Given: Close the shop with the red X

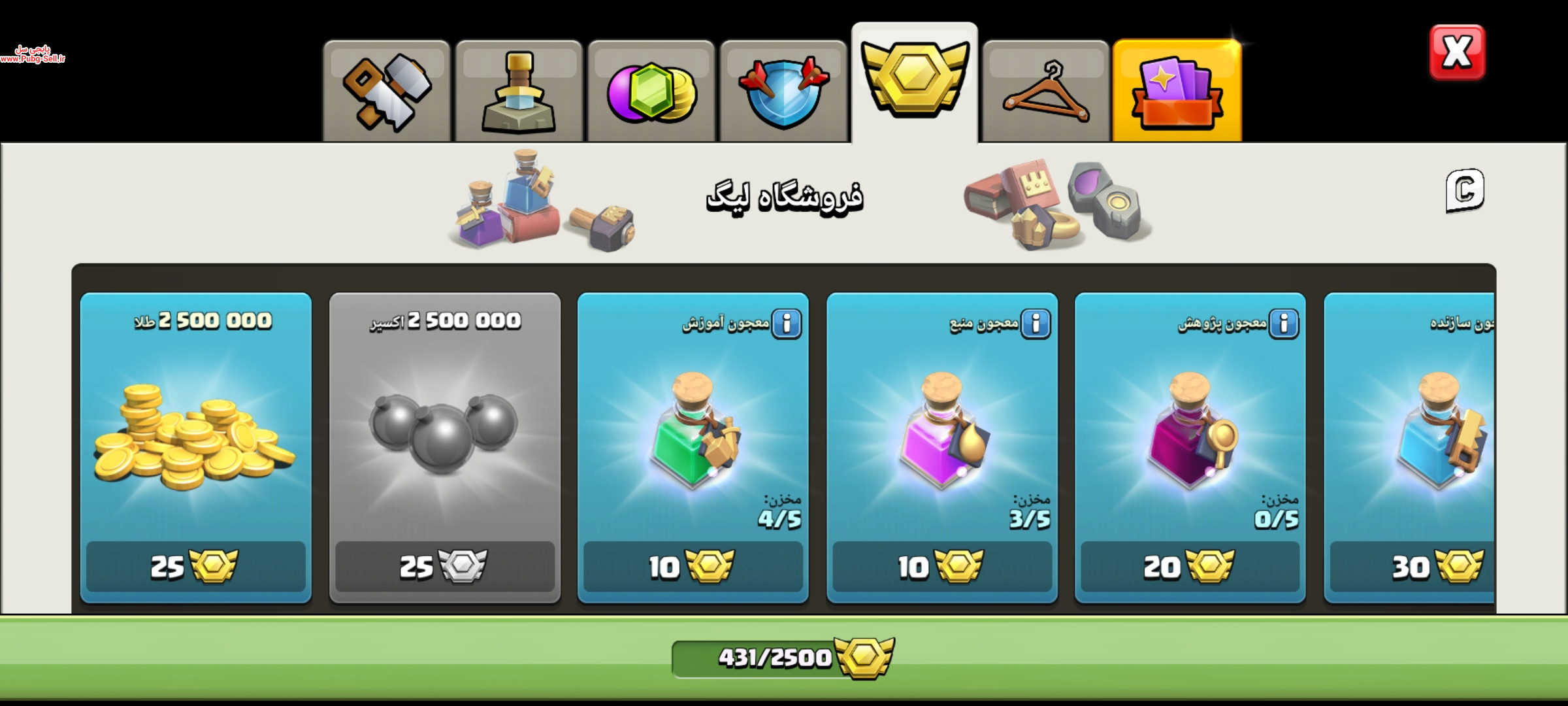Looking at the screenshot, I should coord(1457,53).
